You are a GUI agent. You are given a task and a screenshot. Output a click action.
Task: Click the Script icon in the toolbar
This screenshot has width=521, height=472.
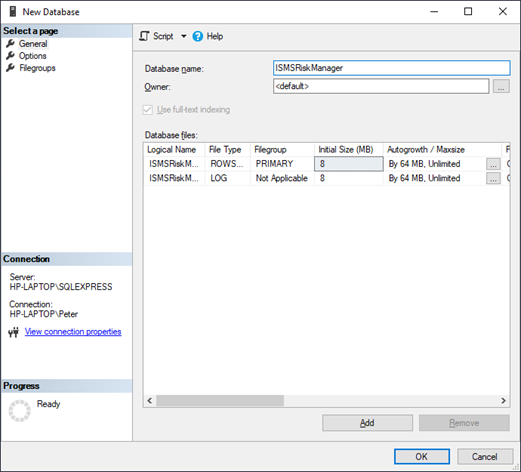(x=144, y=36)
